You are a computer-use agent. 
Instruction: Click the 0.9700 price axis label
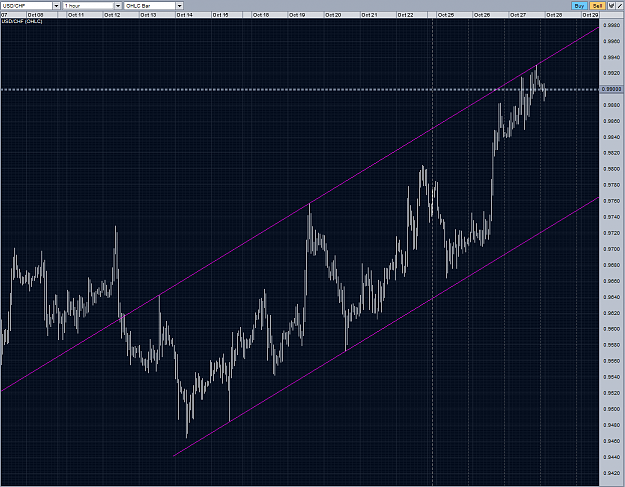click(612, 249)
